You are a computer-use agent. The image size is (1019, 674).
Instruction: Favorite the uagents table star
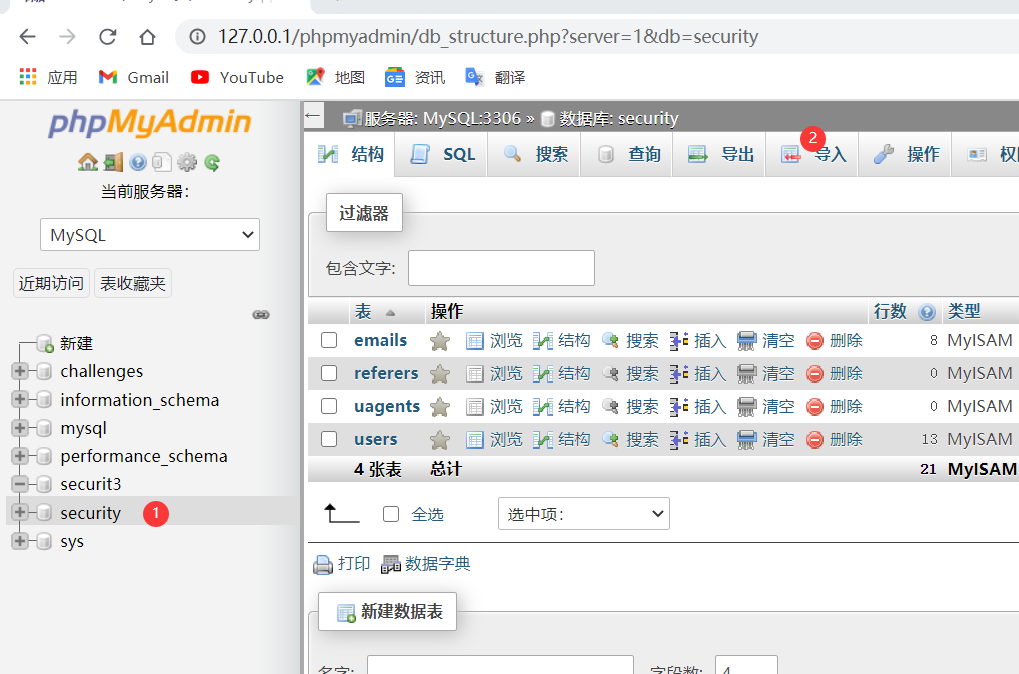[440, 407]
